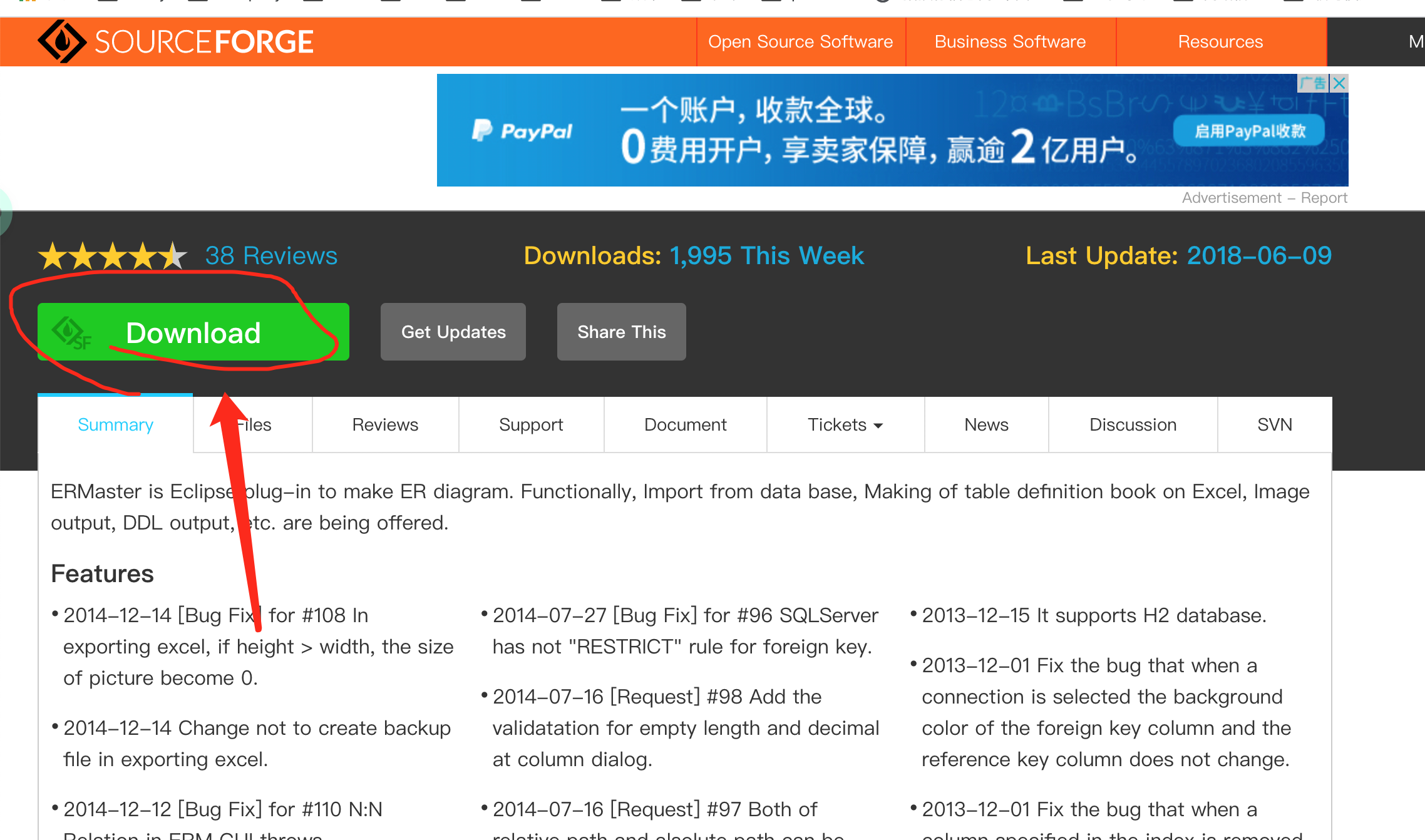Click the Report advertisement link
This screenshot has width=1425, height=840.
click(1324, 198)
